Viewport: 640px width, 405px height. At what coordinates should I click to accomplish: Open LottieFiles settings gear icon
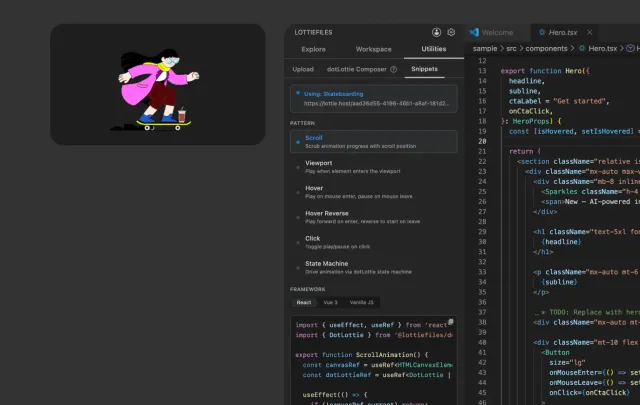point(451,32)
